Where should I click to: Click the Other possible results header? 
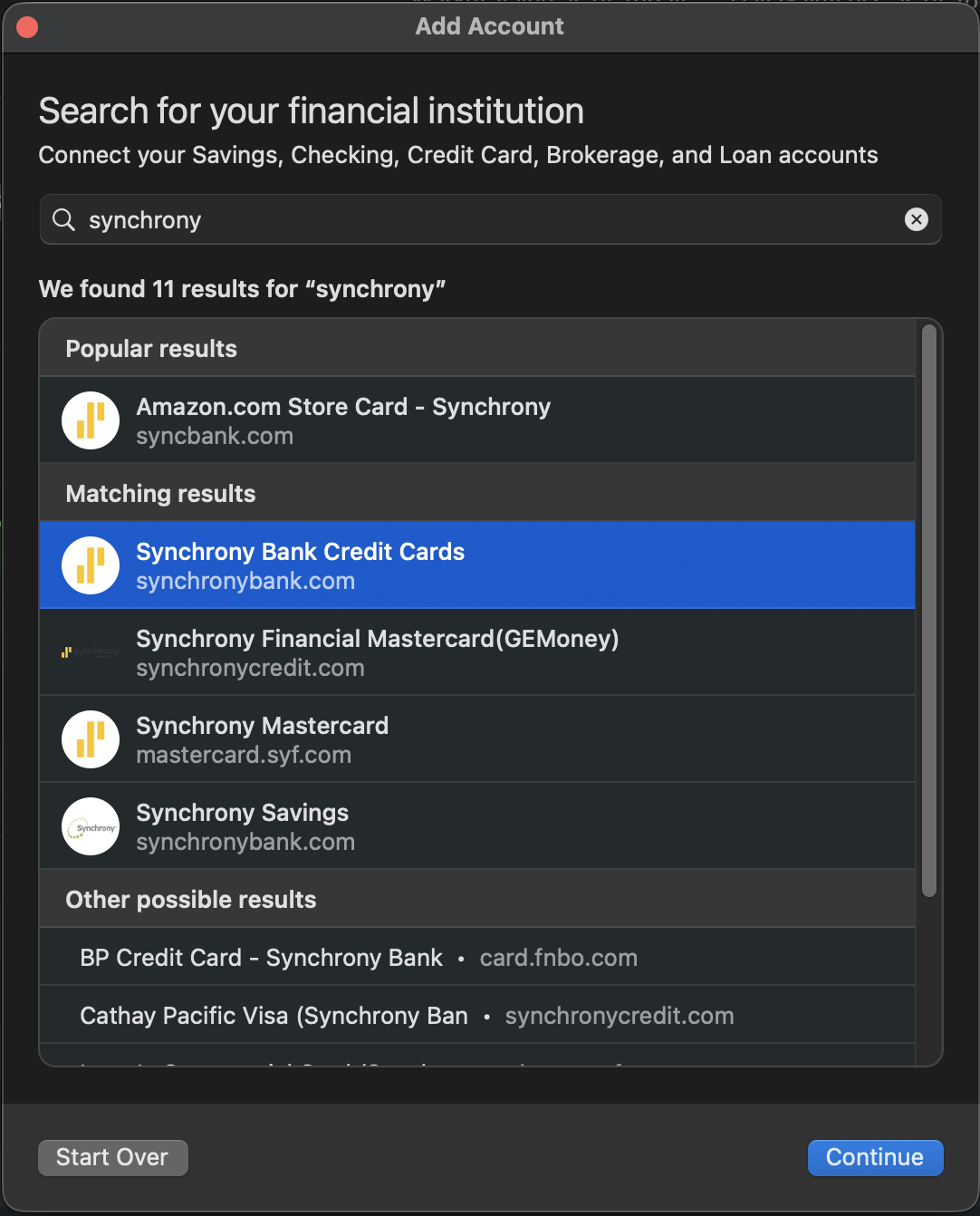point(477,899)
